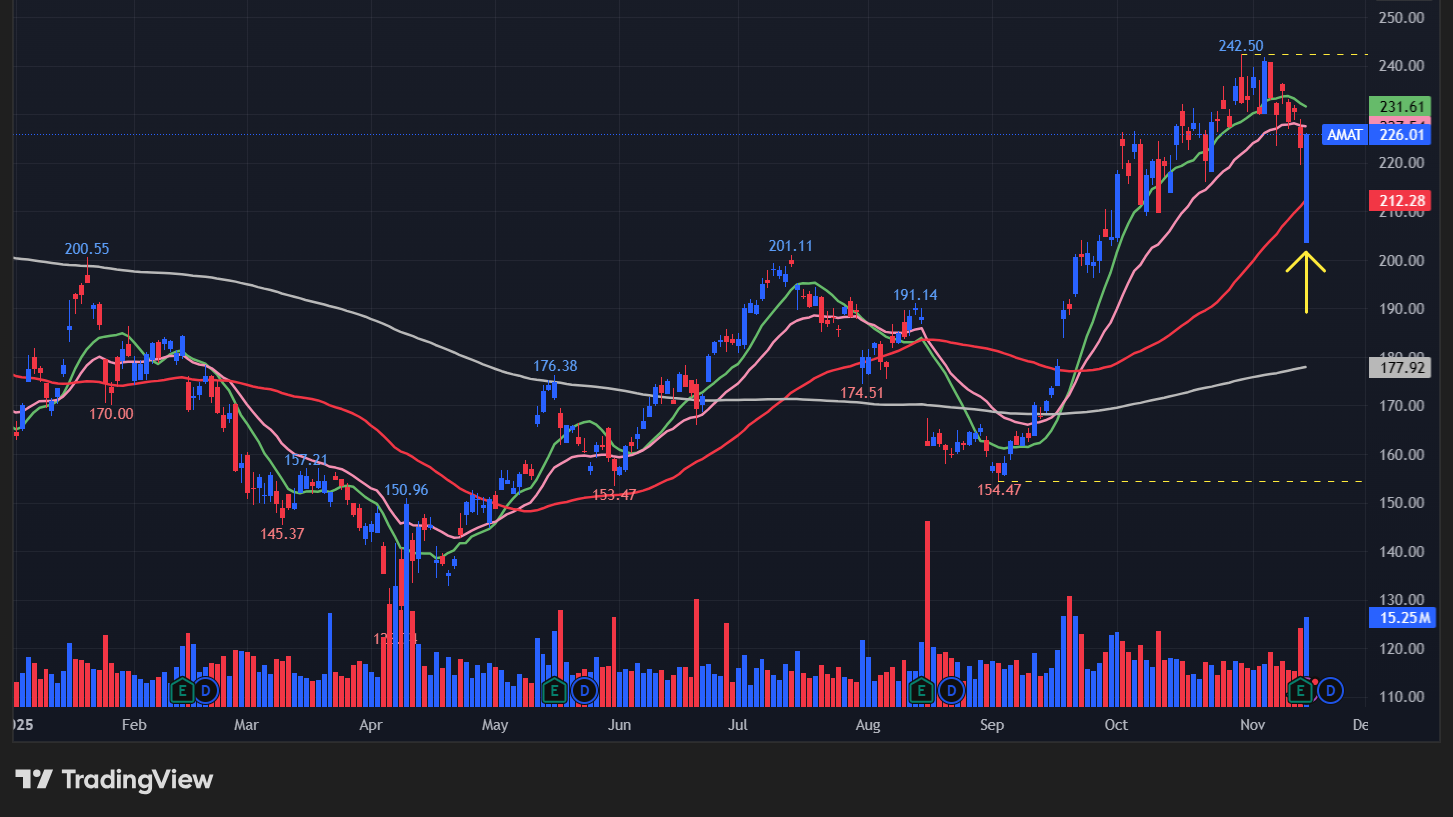Click the 15.25M volume label

click(x=1400, y=618)
